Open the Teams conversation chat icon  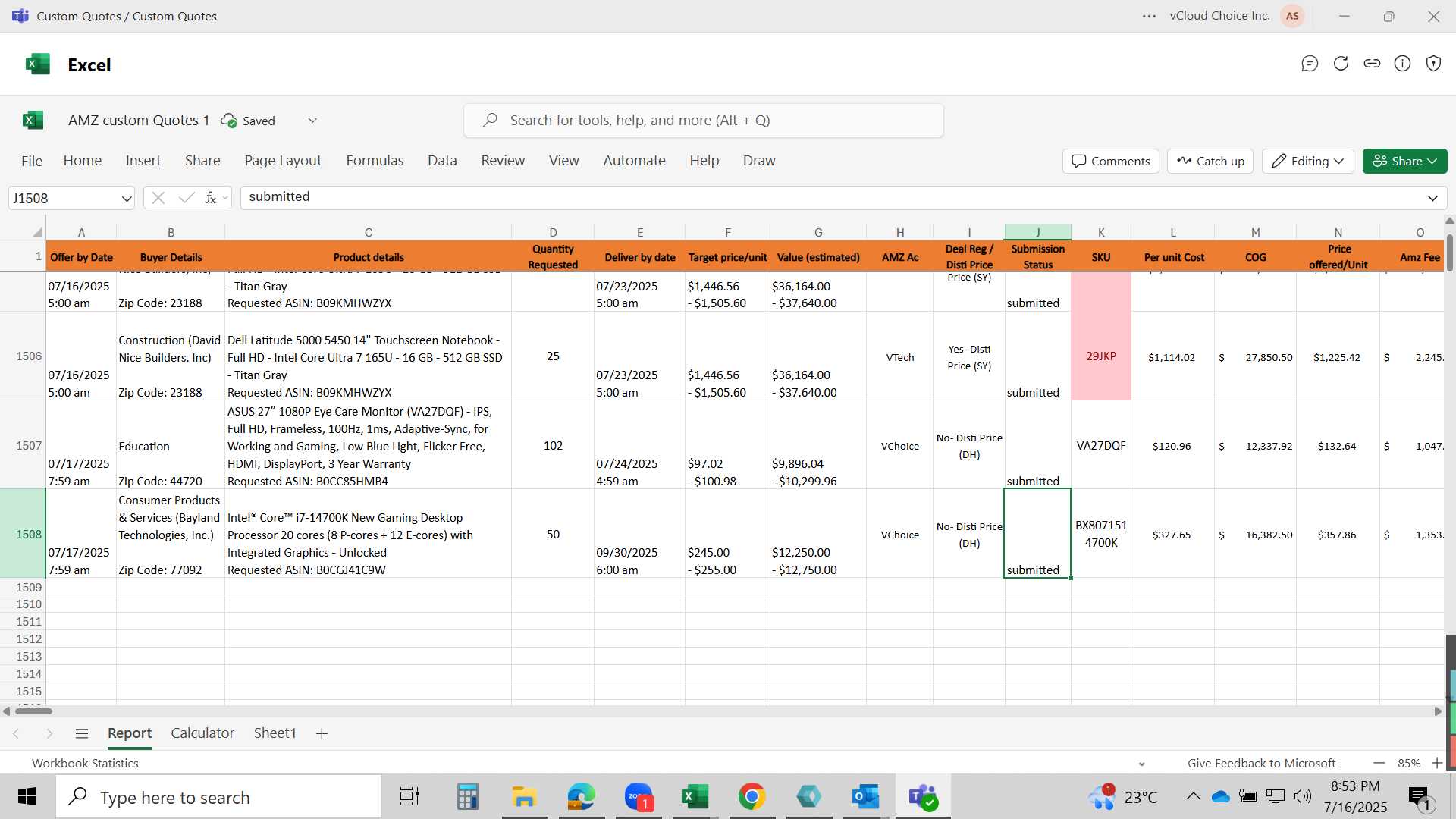tap(1310, 64)
